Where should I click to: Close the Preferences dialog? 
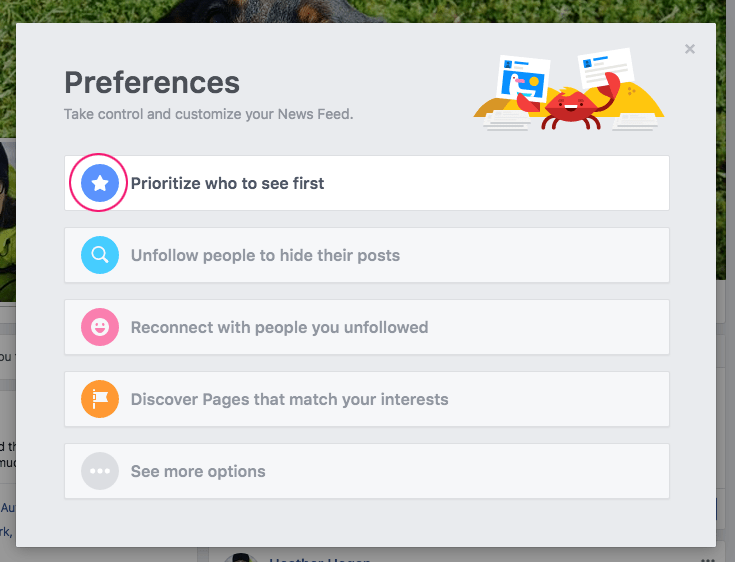point(690,49)
